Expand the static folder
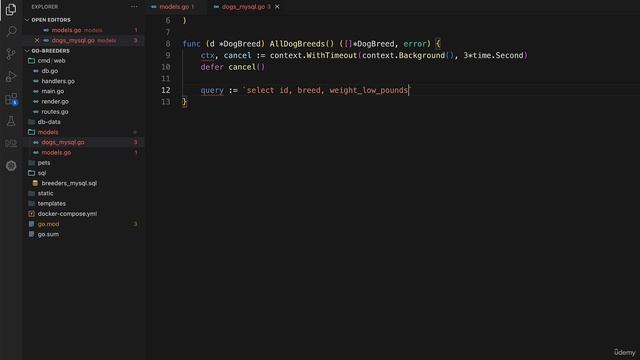 click(45, 193)
